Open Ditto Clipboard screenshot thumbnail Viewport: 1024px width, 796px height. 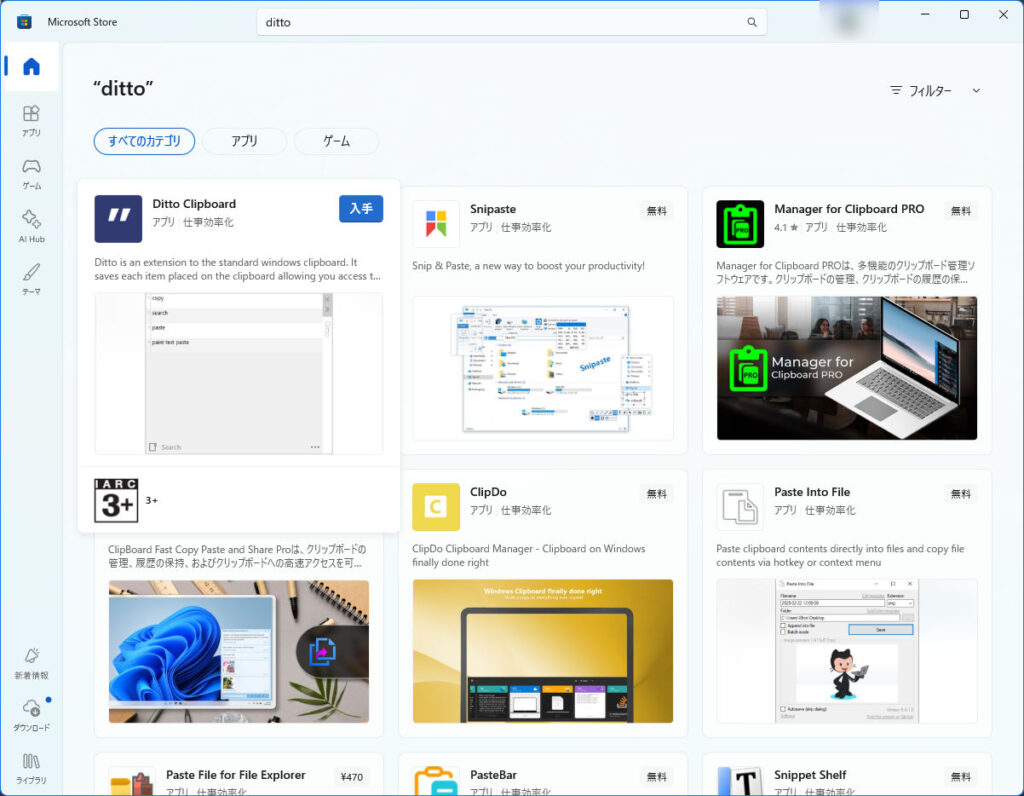point(238,373)
